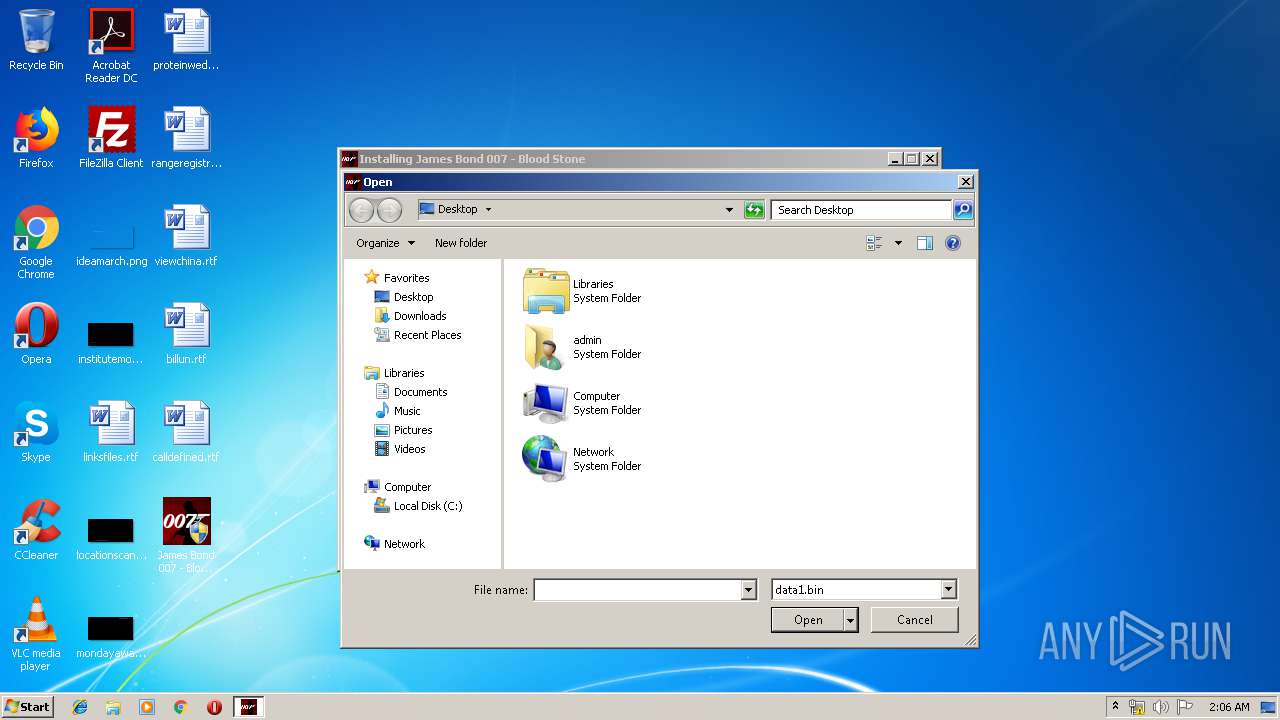Click into the Search Desktop field
This screenshot has width=1280, height=720.
pyautogui.click(x=861, y=210)
